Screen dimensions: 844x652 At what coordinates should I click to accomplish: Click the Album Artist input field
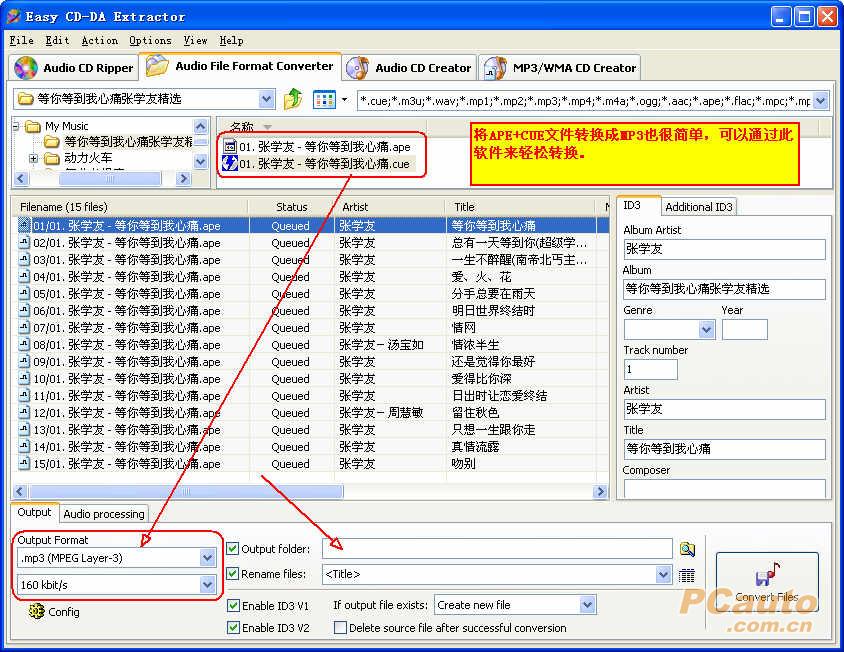pyautogui.click(x=724, y=249)
